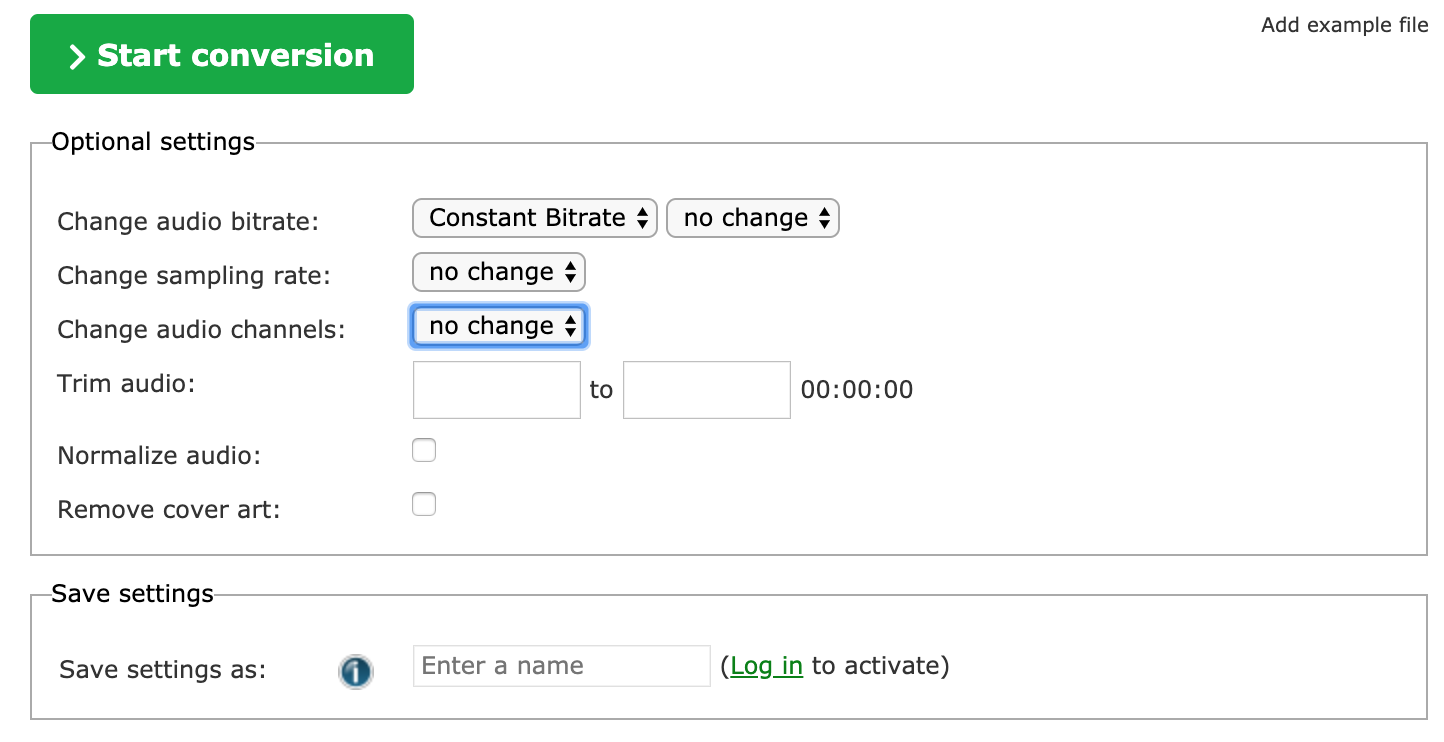Tick the Remove cover art checkbox
Viewport: 1444px width, 742px height.
tap(424, 504)
